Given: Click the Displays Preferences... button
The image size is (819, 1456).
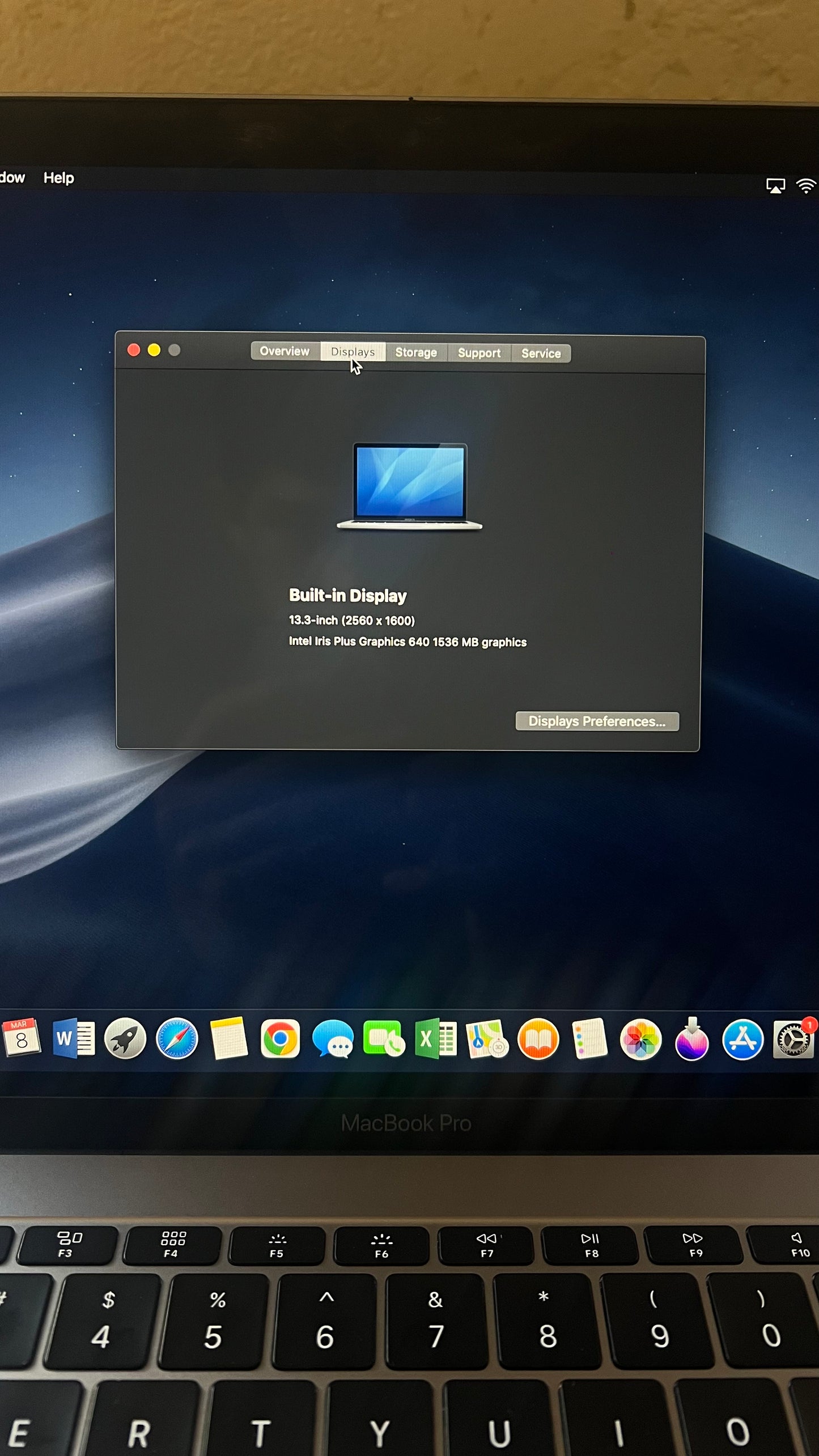Looking at the screenshot, I should (x=597, y=721).
